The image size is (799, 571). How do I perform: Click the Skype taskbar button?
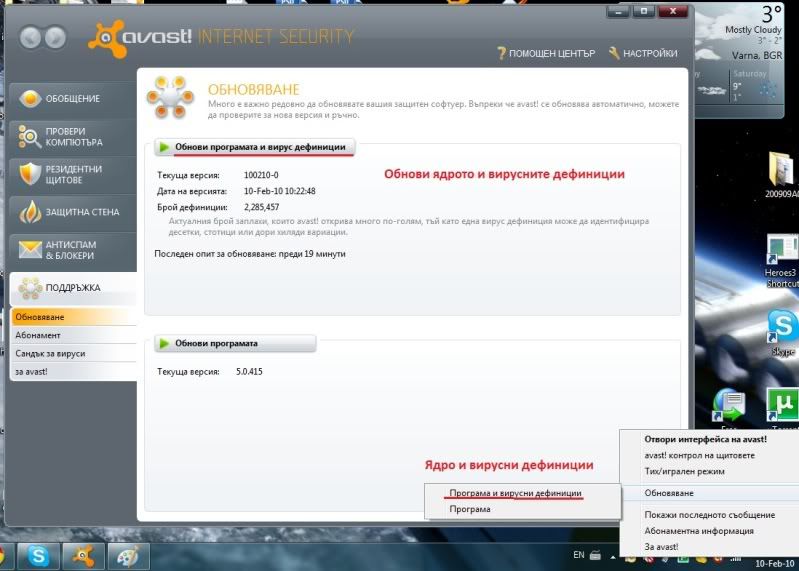(x=38, y=556)
